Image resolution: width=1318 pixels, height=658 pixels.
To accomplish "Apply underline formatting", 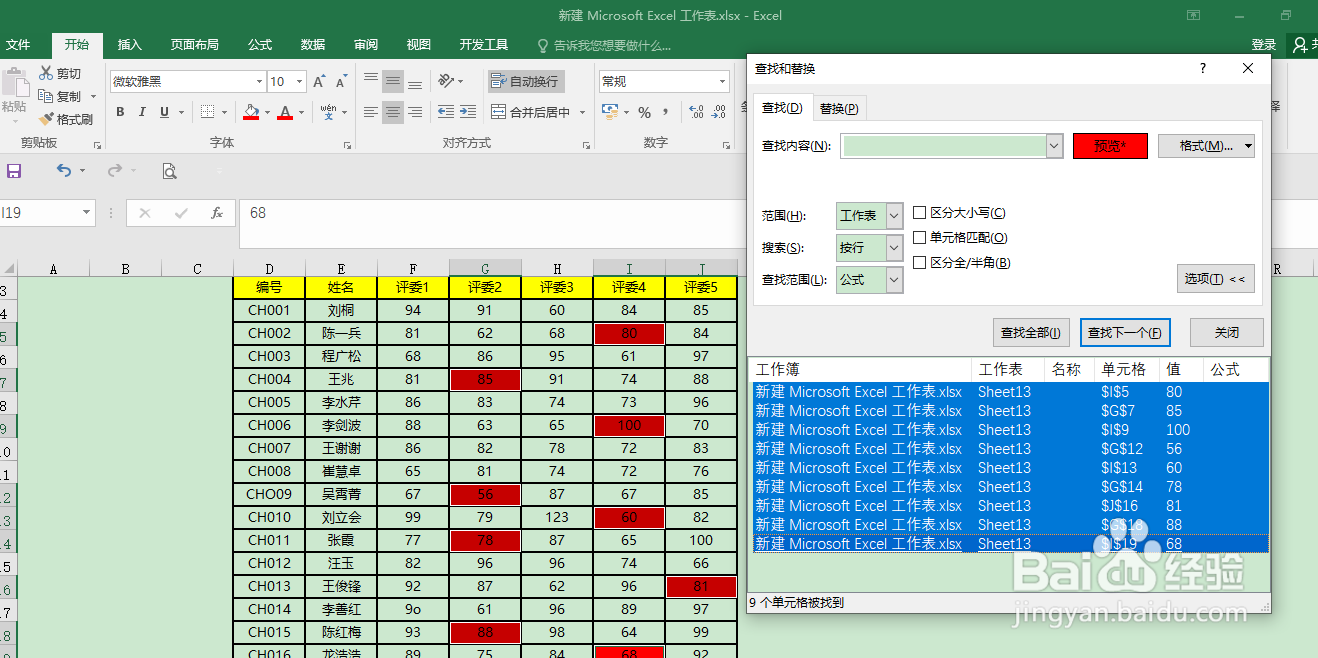I will (x=162, y=112).
